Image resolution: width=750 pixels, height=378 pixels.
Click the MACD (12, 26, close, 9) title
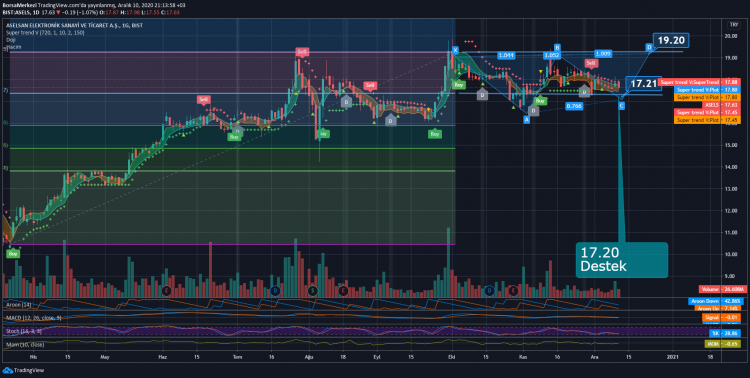[33, 317]
